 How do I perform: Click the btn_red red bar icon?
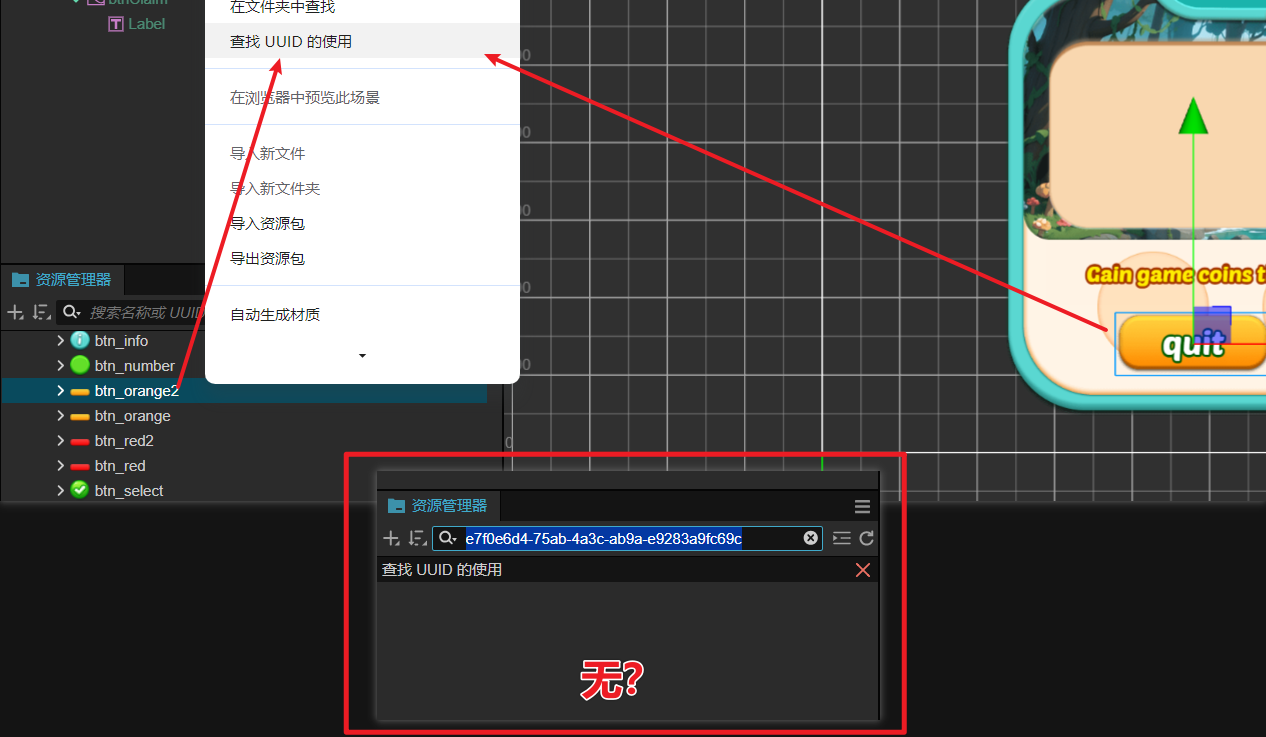tap(80, 466)
